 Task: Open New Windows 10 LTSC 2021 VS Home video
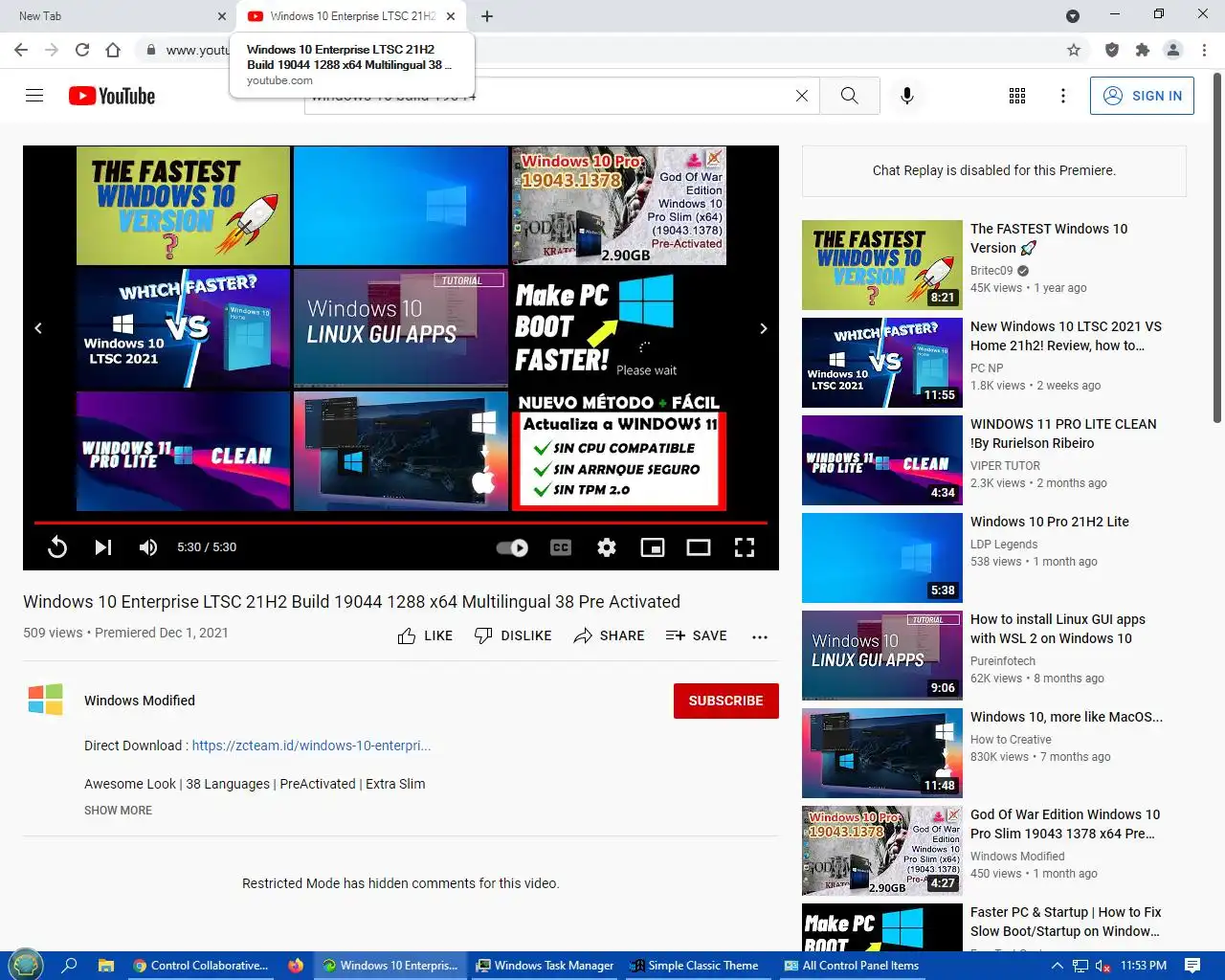[x=1066, y=336]
